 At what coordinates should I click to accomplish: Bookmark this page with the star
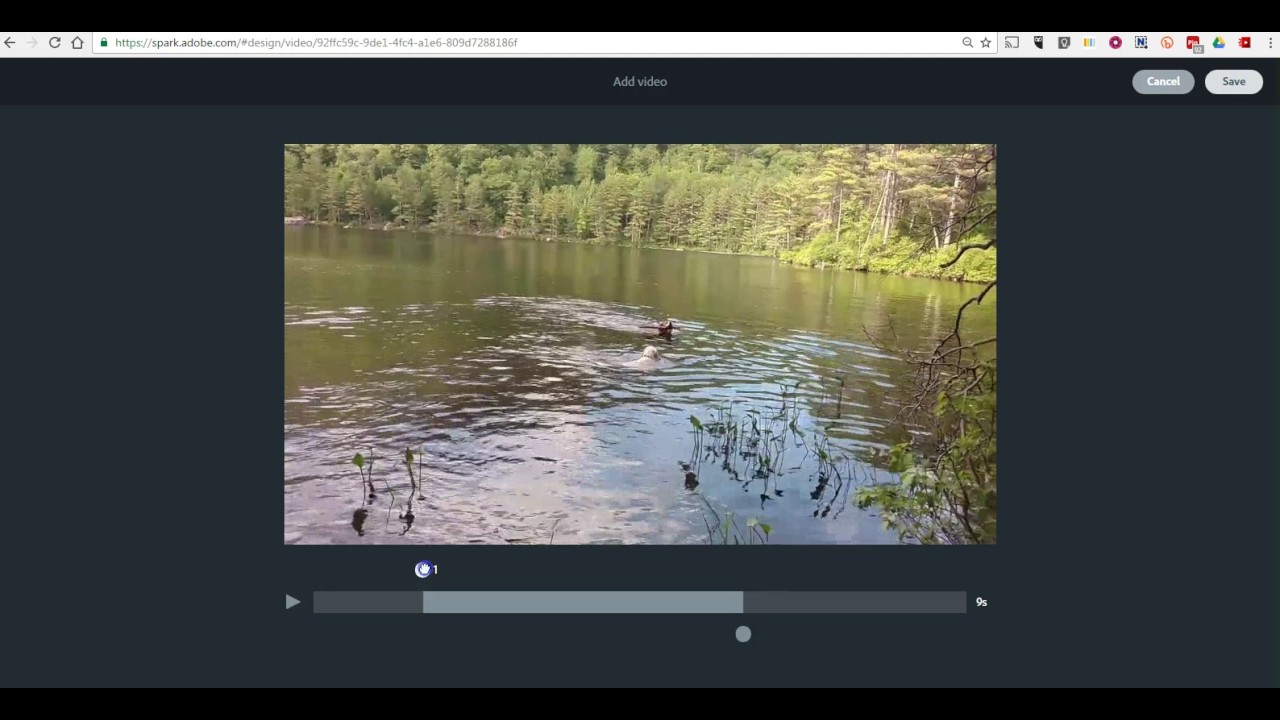pyautogui.click(x=985, y=43)
